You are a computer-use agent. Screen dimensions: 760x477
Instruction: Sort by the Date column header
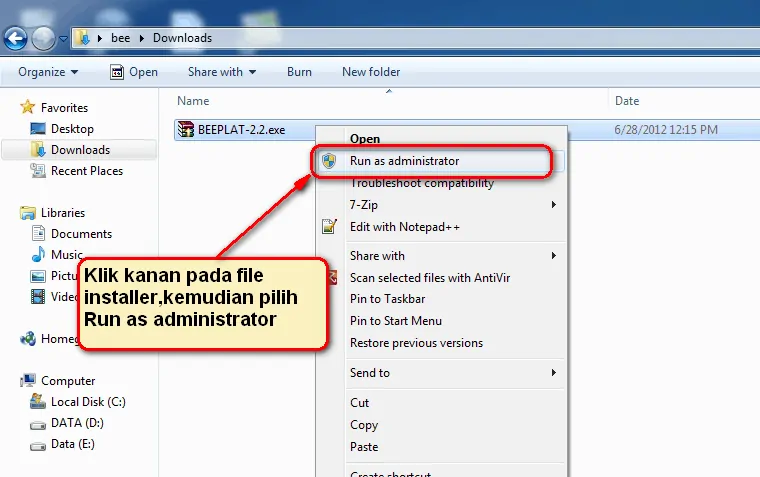click(627, 101)
